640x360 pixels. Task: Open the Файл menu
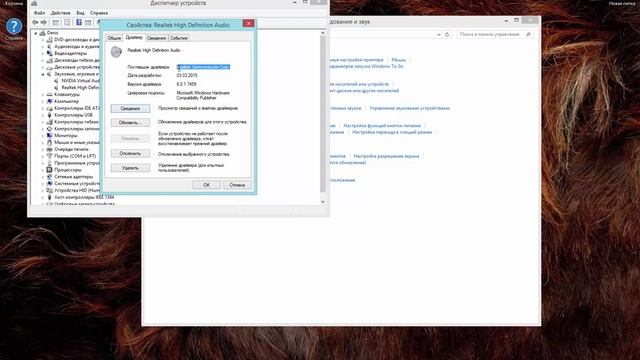pos(40,13)
